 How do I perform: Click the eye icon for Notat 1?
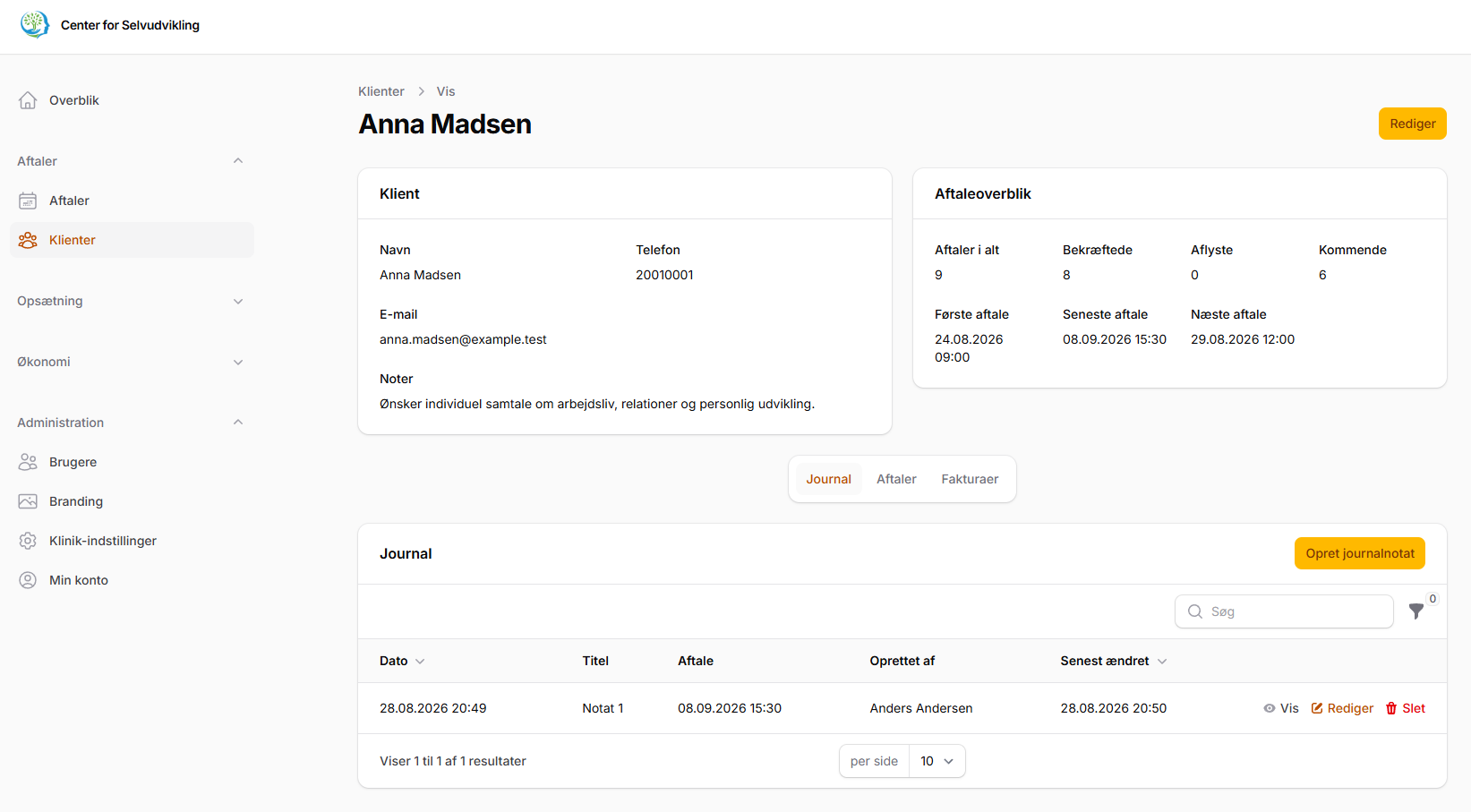(x=1270, y=708)
